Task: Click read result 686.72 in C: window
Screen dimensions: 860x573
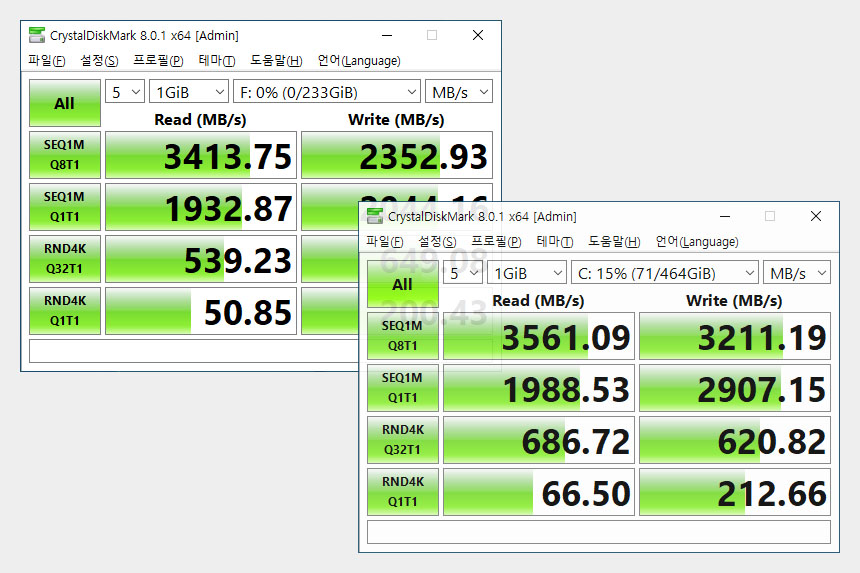Action: pos(539,440)
